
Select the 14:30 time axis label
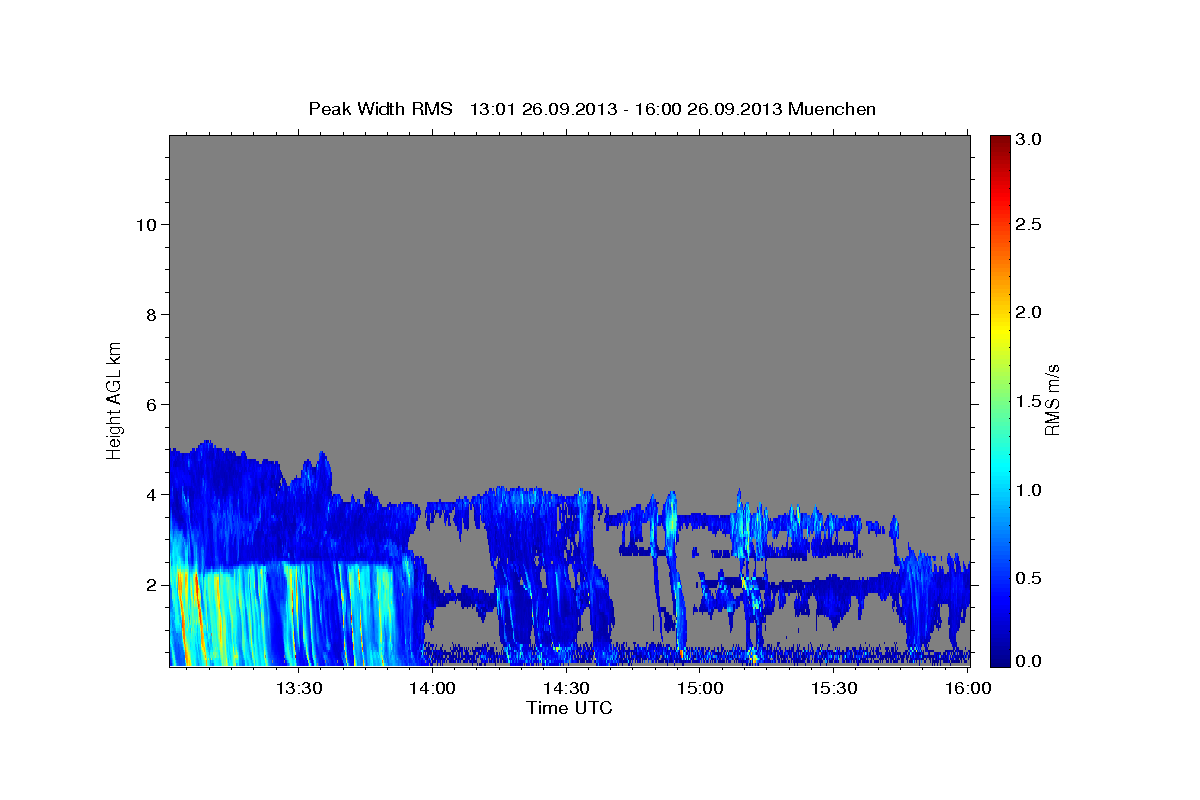pyautogui.click(x=566, y=687)
